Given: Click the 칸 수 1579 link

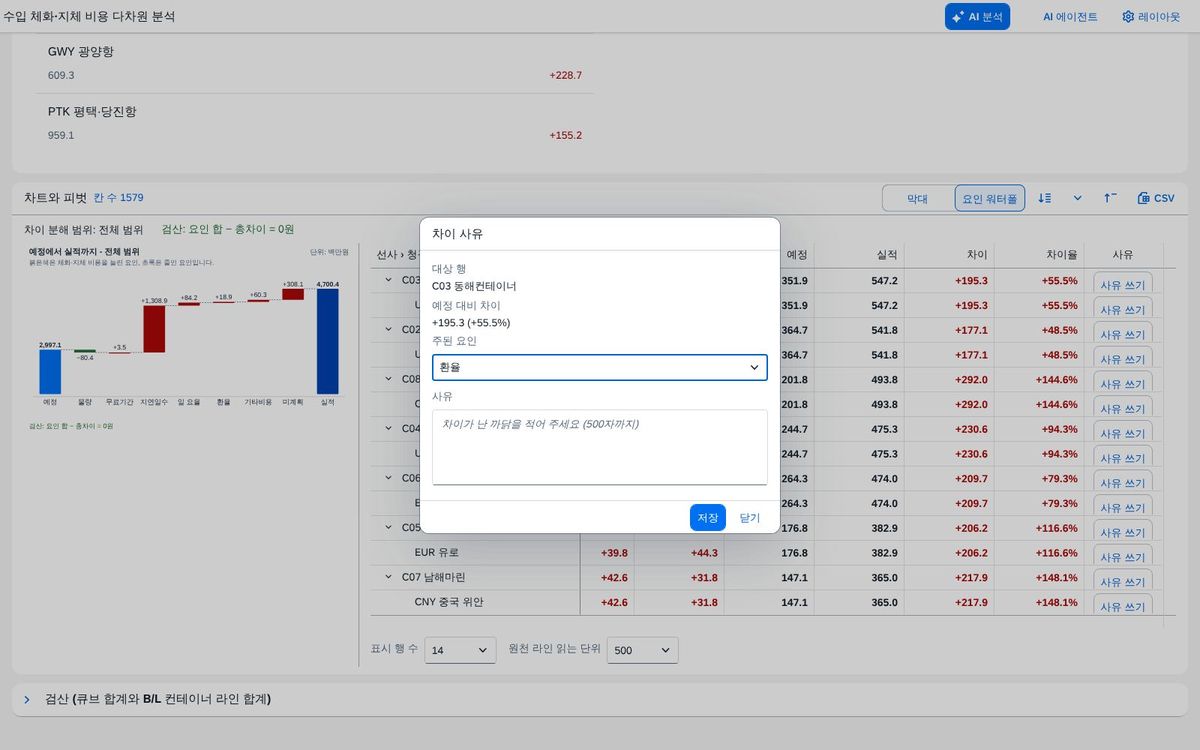Looking at the screenshot, I should coord(119,198).
